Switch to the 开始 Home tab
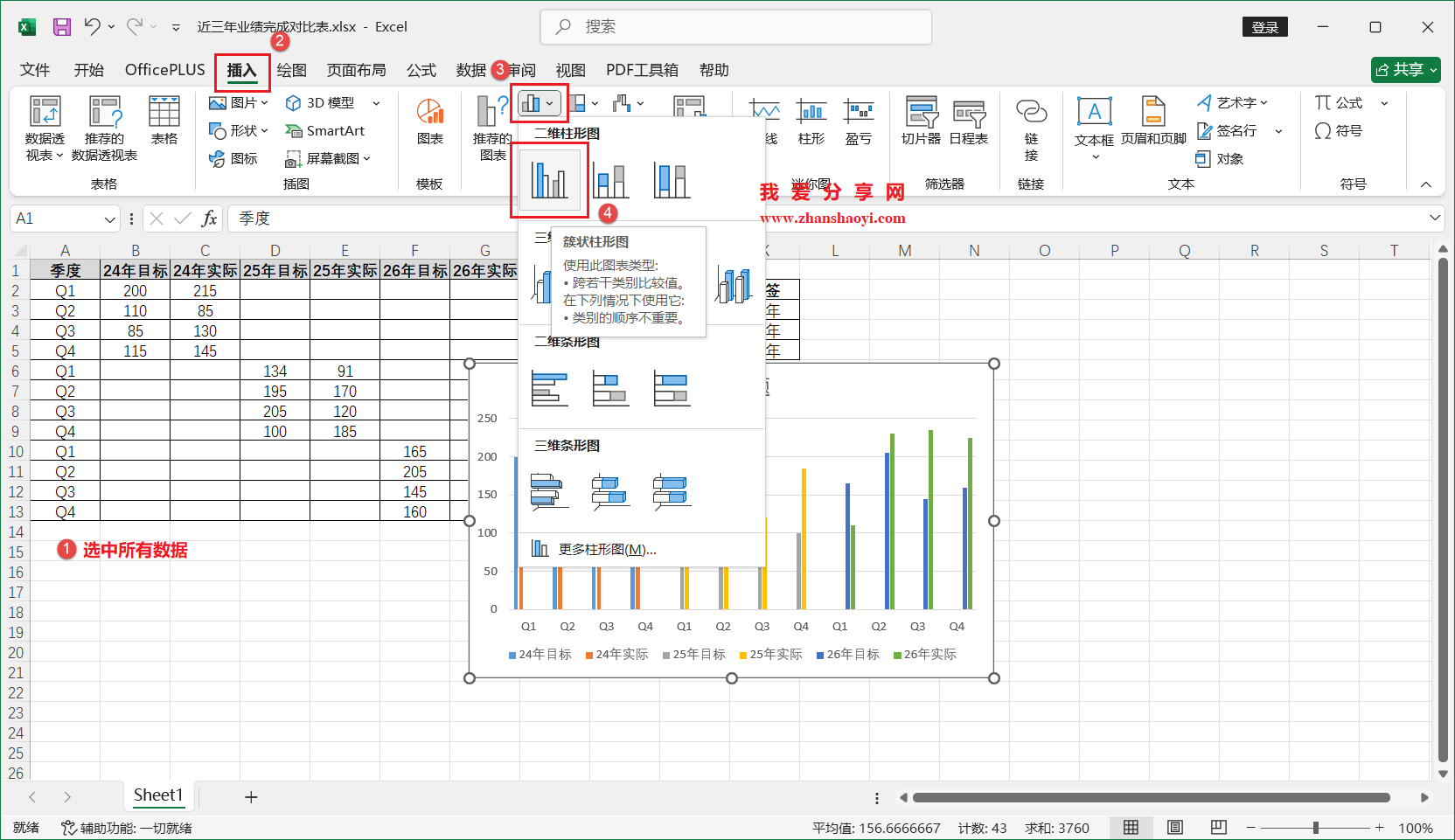This screenshot has height=840, width=1455. click(x=88, y=70)
